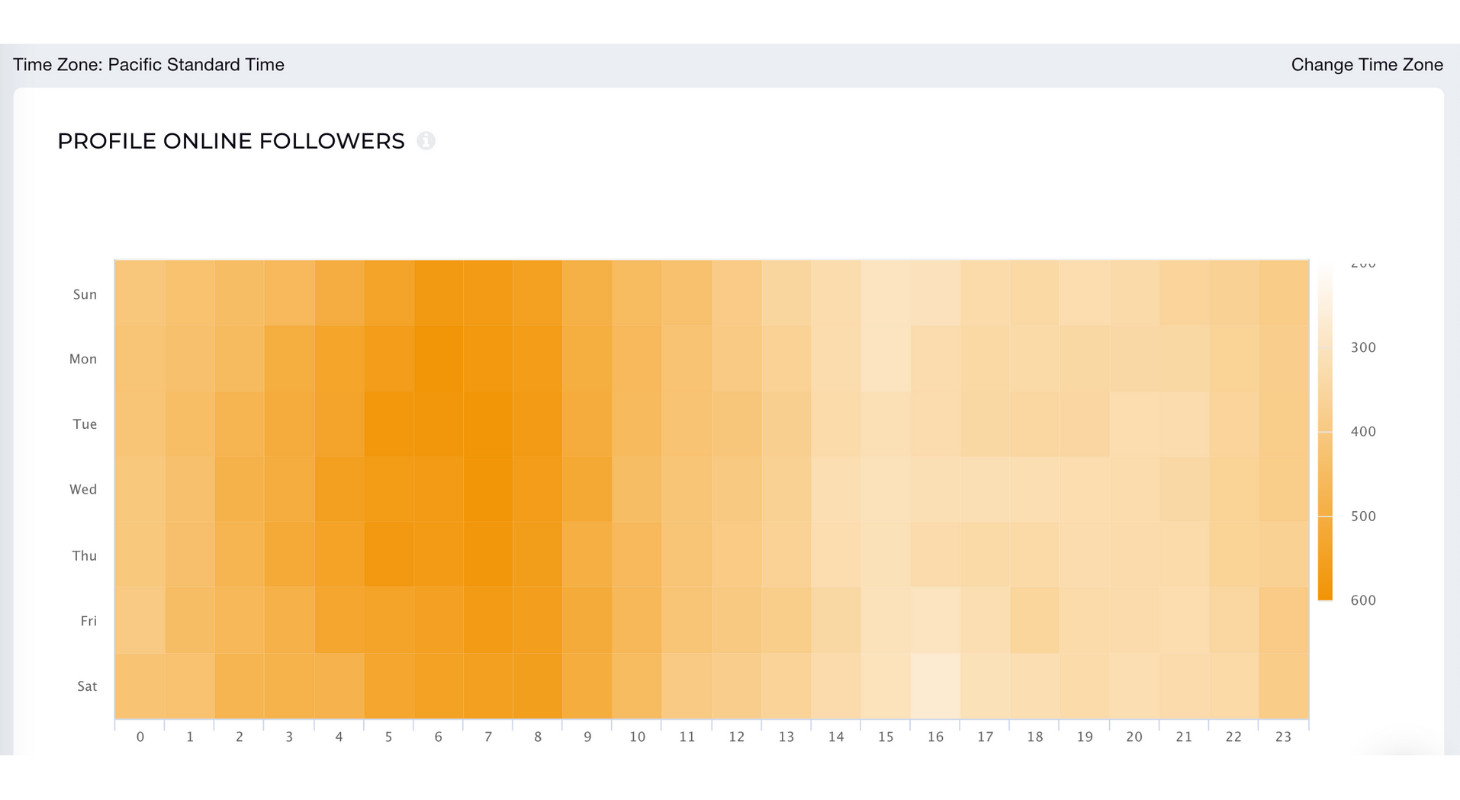Viewport: 1460px width, 800px height.
Task: Click the Time Zone: Pacific Standard Time label
Action: (149, 65)
